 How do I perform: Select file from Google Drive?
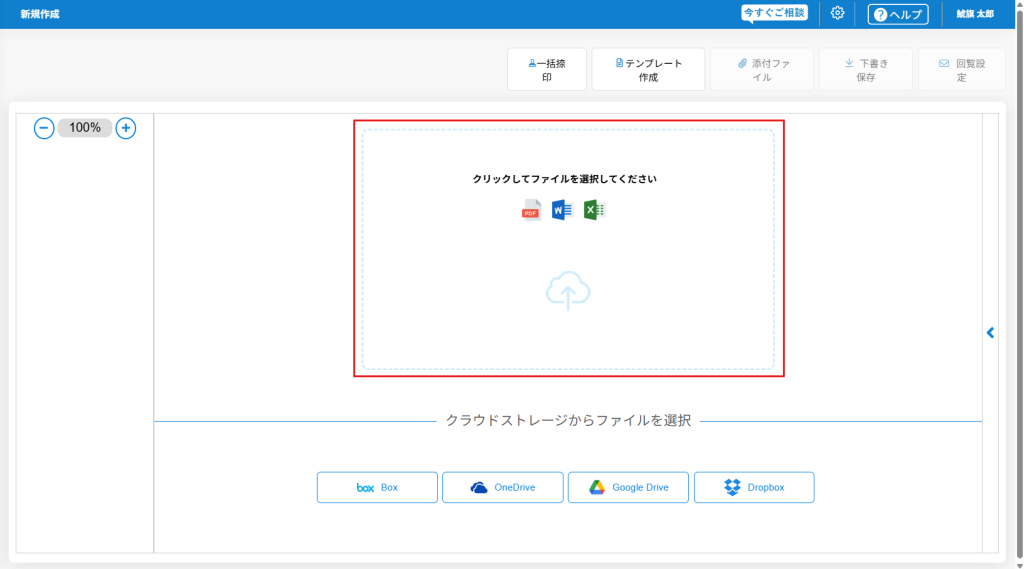pyautogui.click(x=628, y=487)
